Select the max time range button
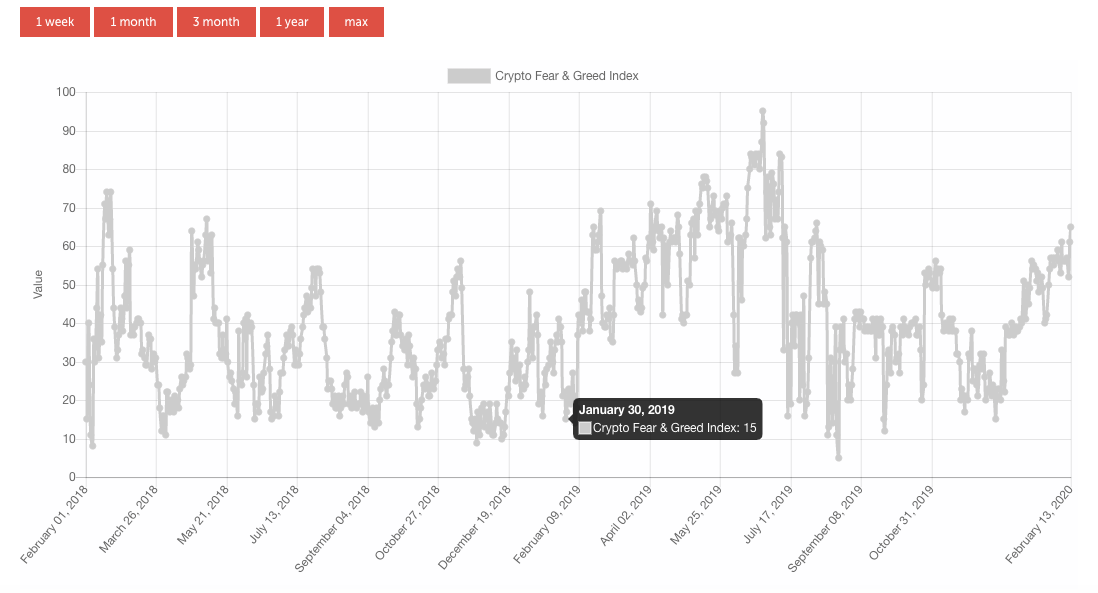This screenshot has height=593, width=1098. pyautogui.click(x=356, y=21)
